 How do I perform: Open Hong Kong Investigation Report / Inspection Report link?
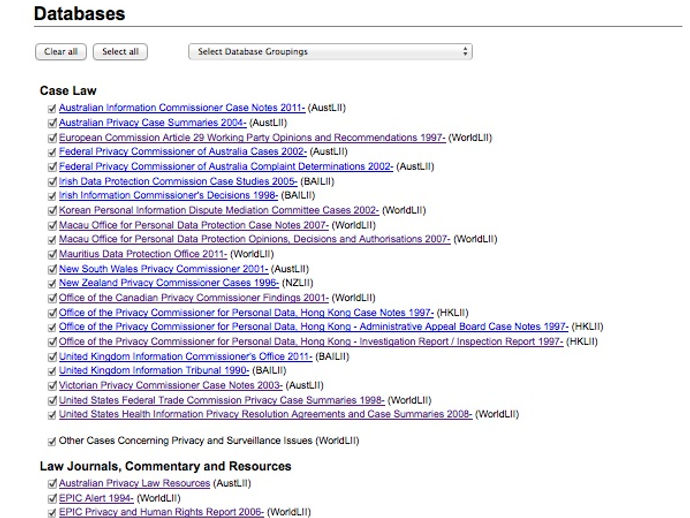tap(311, 342)
